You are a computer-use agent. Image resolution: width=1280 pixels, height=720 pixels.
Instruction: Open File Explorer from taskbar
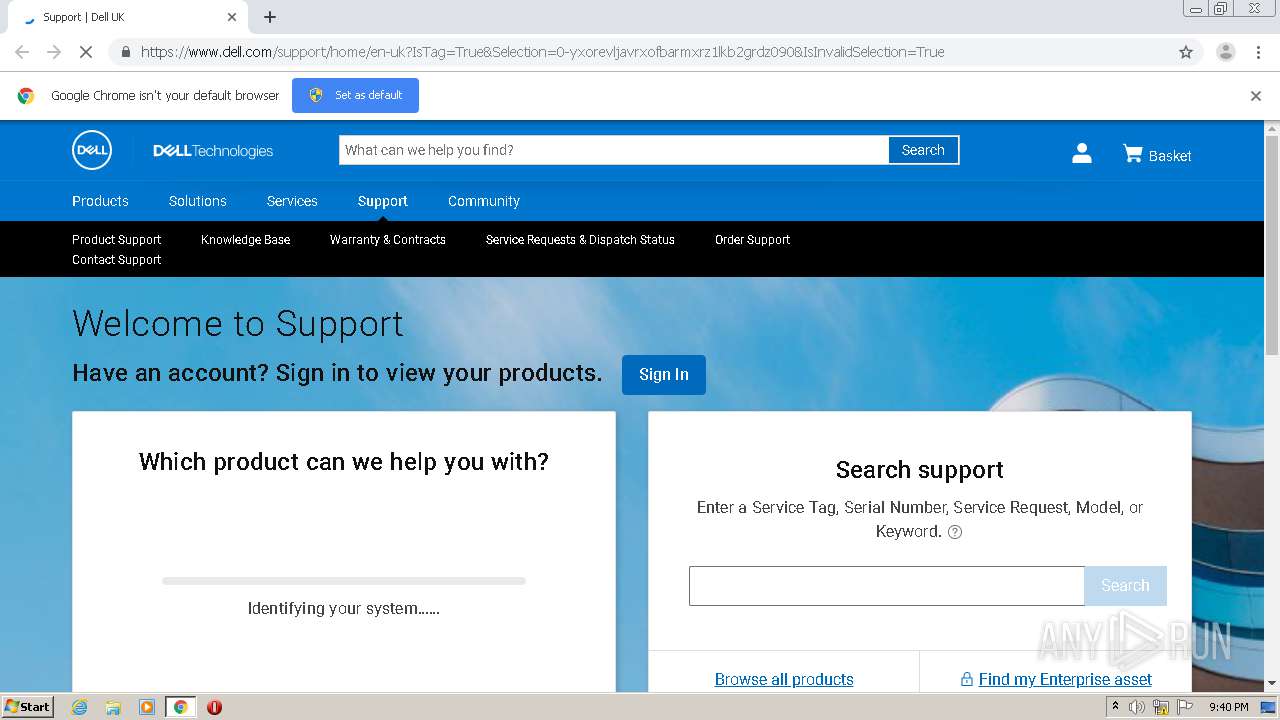(113, 707)
